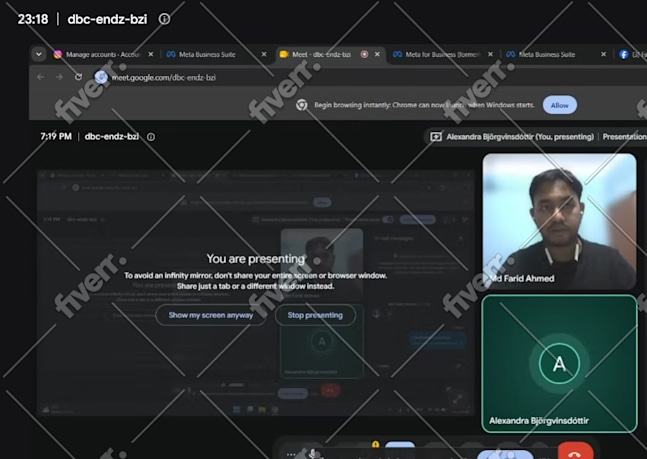Close the Meet - dbc-endz-bzi tab

(377, 54)
